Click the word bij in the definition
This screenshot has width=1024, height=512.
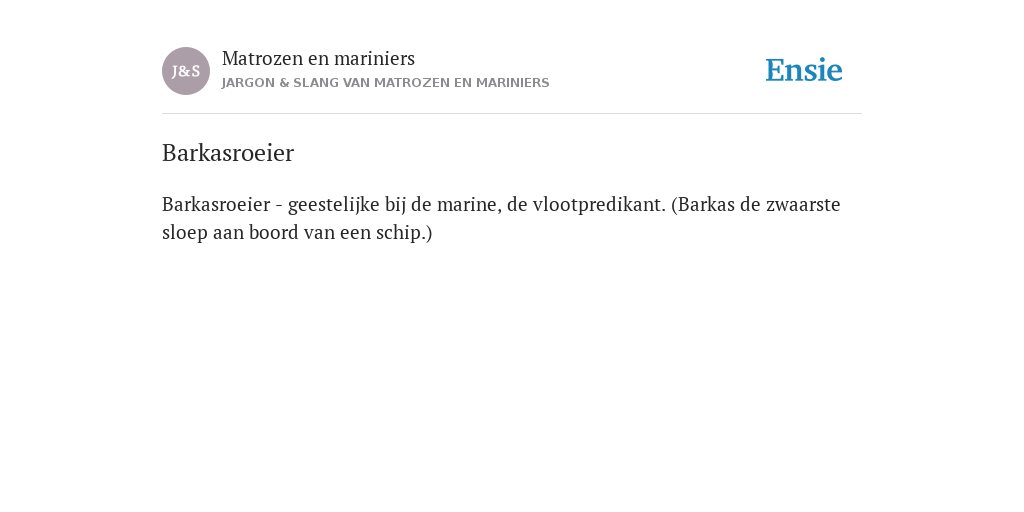pos(395,205)
